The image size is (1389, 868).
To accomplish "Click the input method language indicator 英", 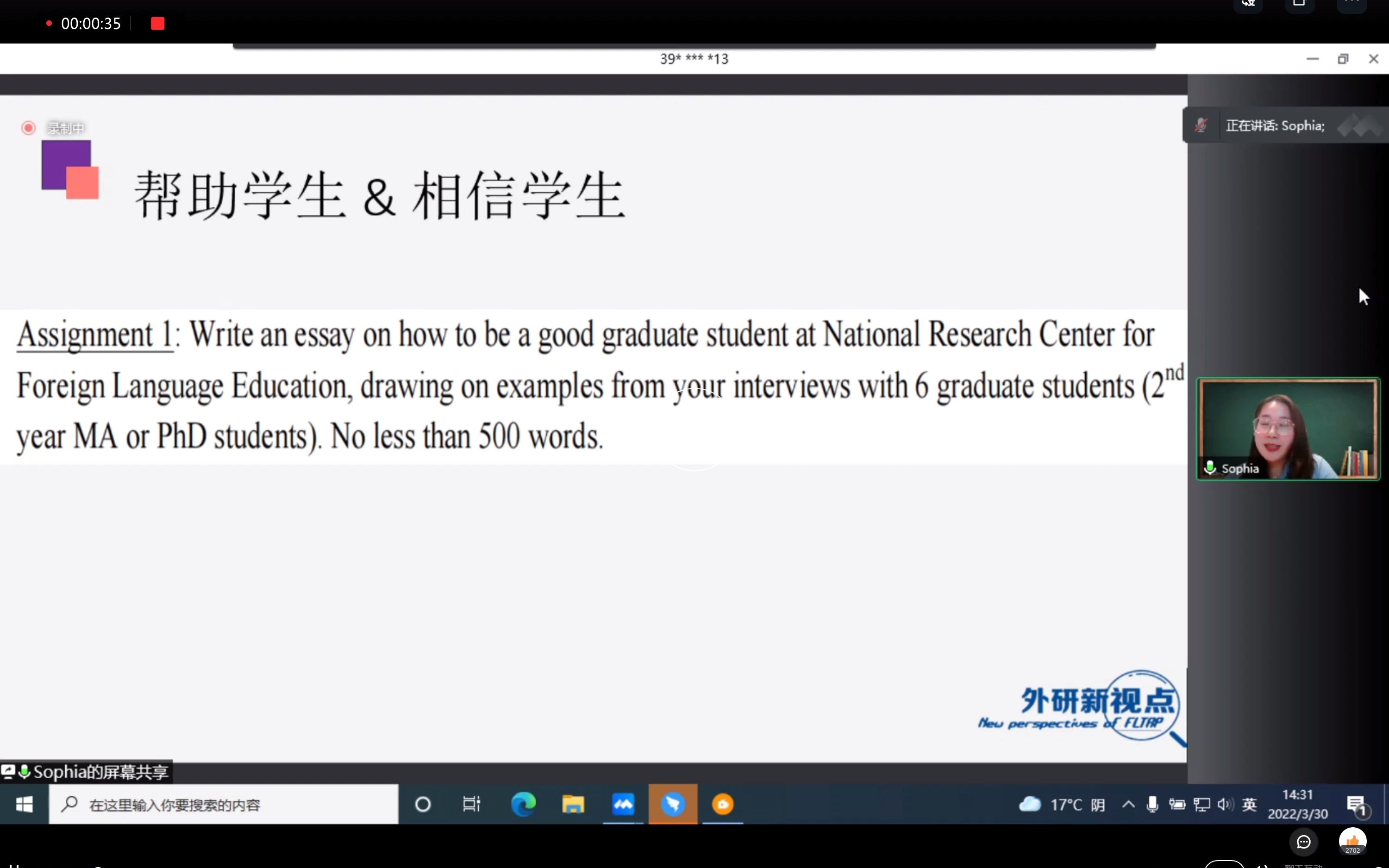I will (1249, 803).
